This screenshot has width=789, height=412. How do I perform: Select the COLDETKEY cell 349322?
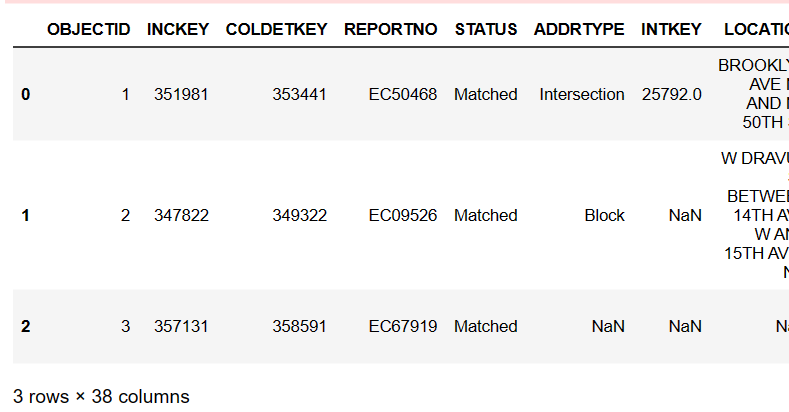tap(299, 215)
